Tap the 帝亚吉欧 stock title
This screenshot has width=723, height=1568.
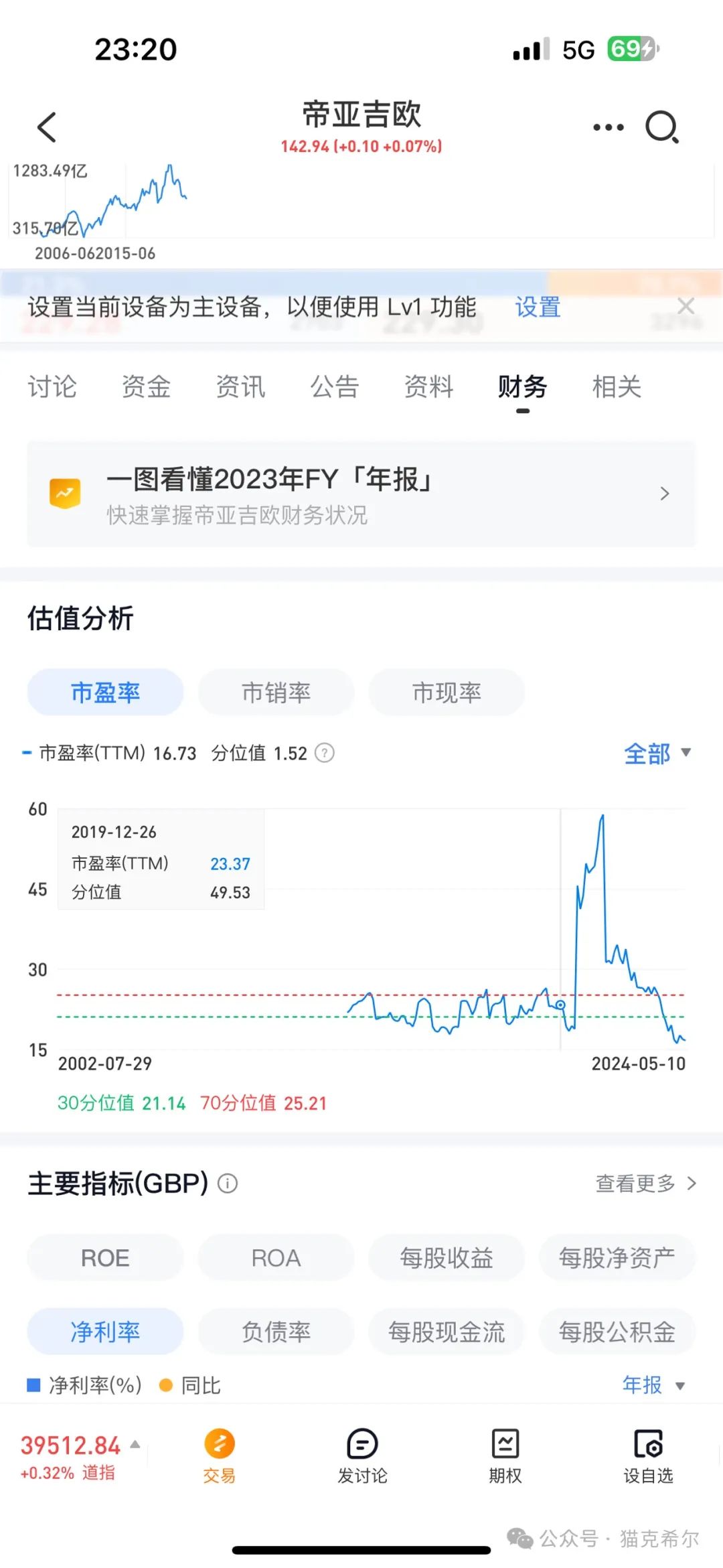pyautogui.click(x=361, y=114)
